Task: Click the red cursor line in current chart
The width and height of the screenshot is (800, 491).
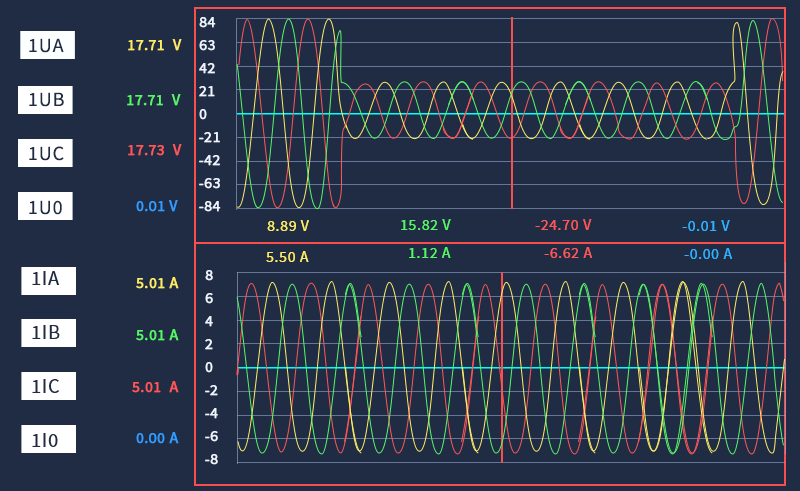Action: click(502, 367)
